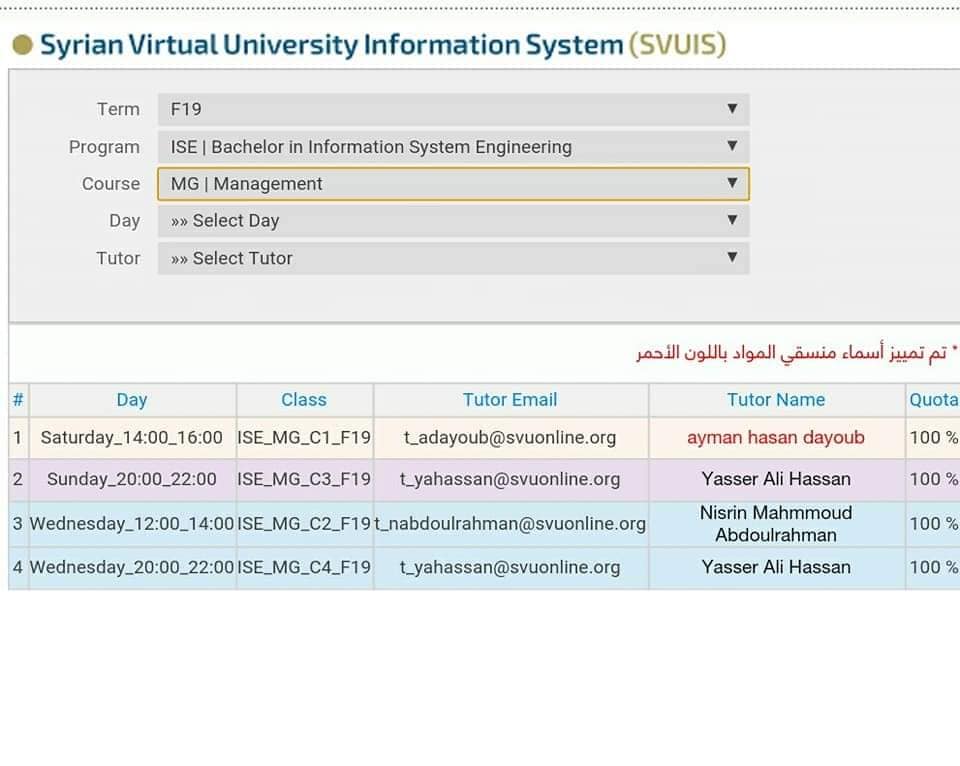This screenshot has height=766, width=960.
Task: Click Yasser Ali Hassan in row 2
Action: [x=776, y=479]
